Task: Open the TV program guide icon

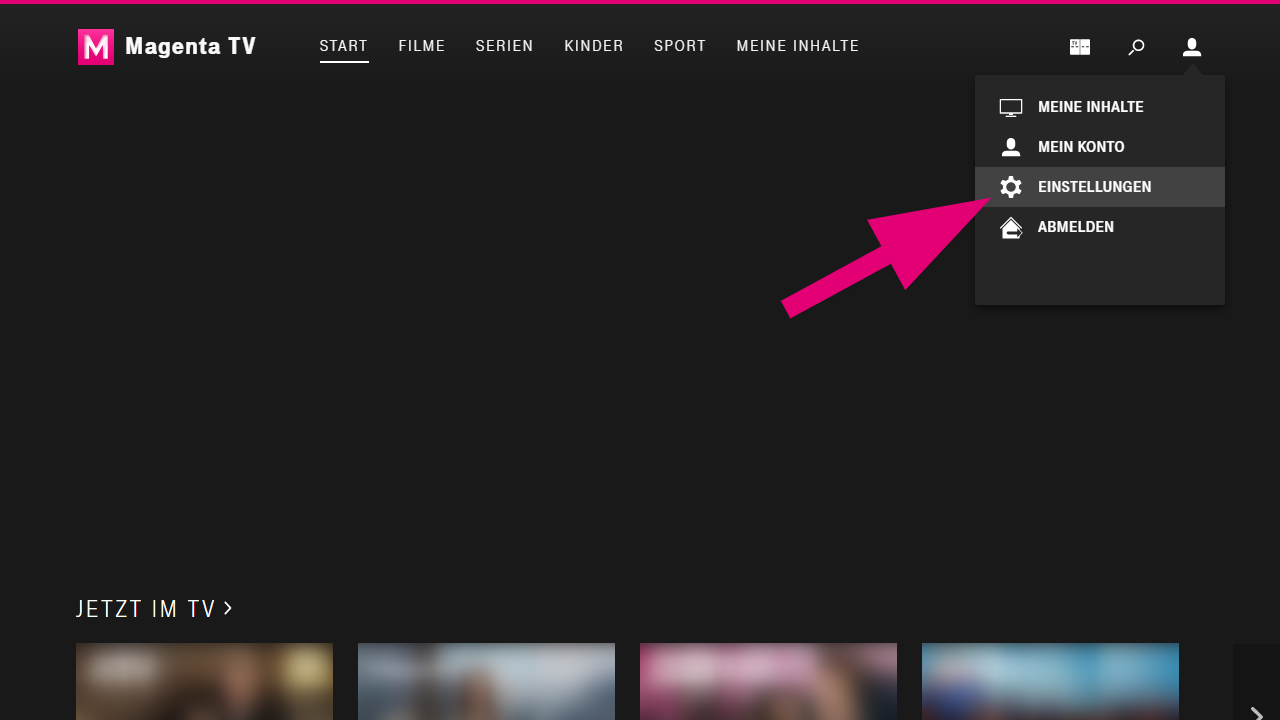Action: pyautogui.click(x=1080, y=46)
